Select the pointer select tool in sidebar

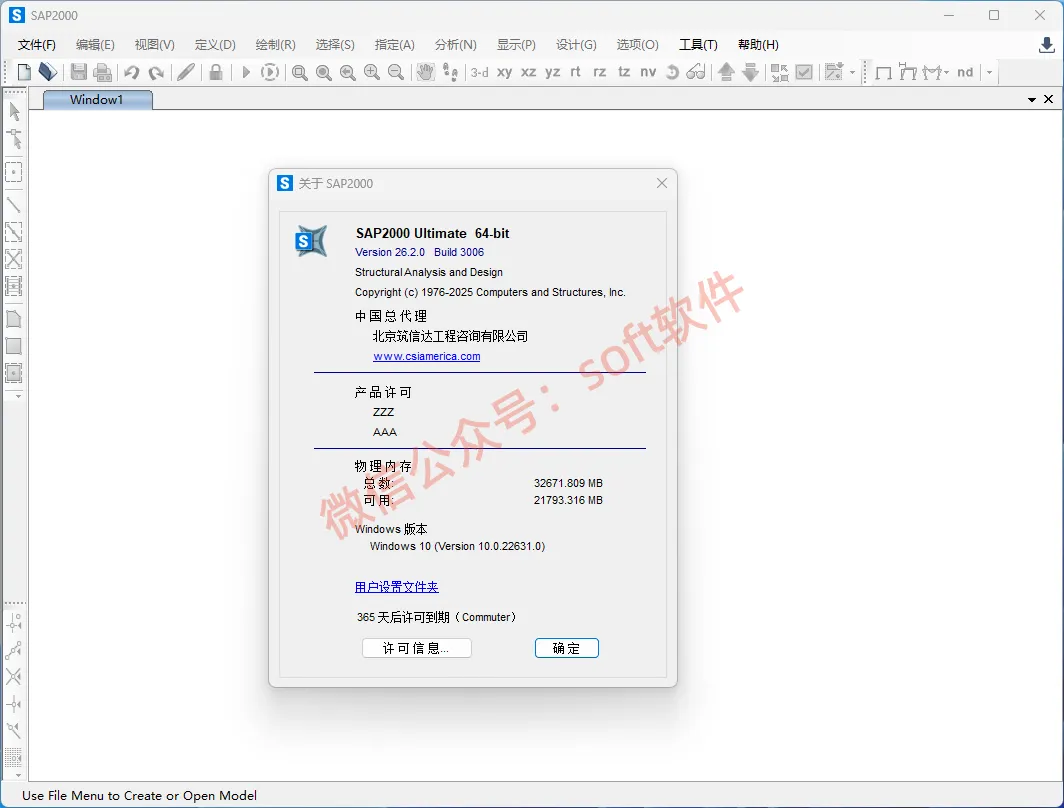pos(14,111)
